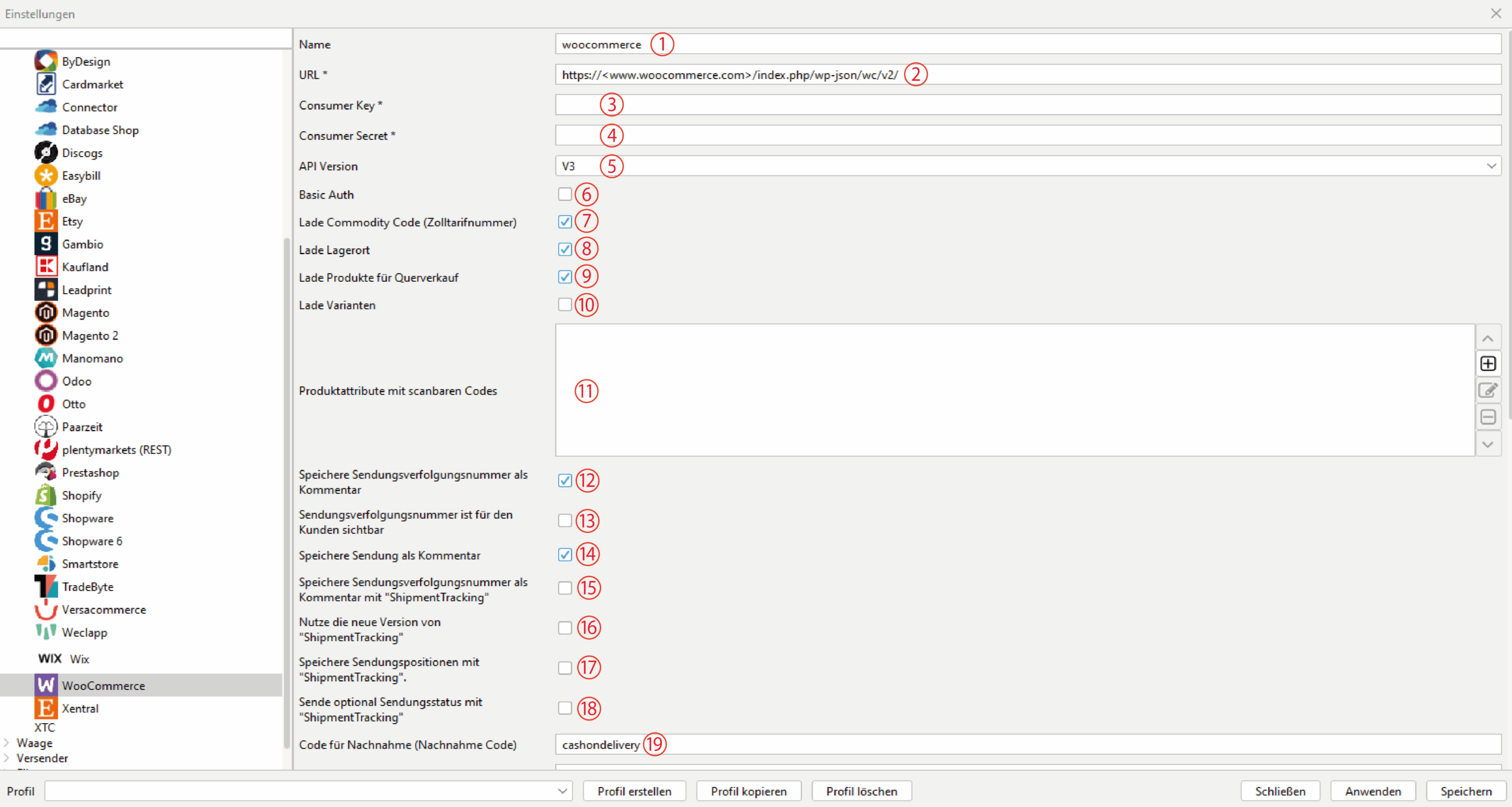The height and width of the screenshot is (807, 1512).
Task: Click the Connector cloud icon
Action: (46, 107)
